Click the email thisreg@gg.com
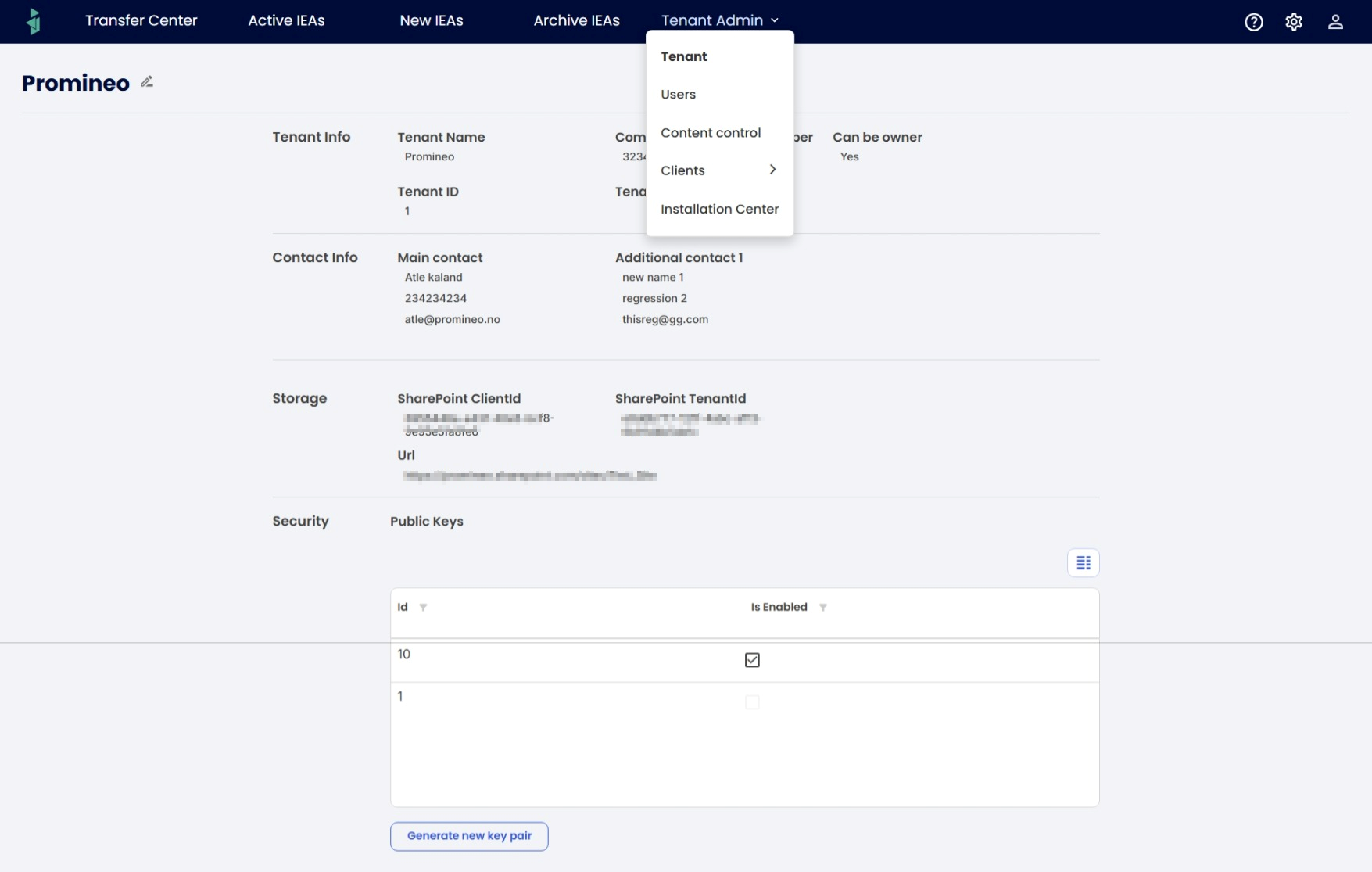1372x872 pixels. click(x=665, y=319)
